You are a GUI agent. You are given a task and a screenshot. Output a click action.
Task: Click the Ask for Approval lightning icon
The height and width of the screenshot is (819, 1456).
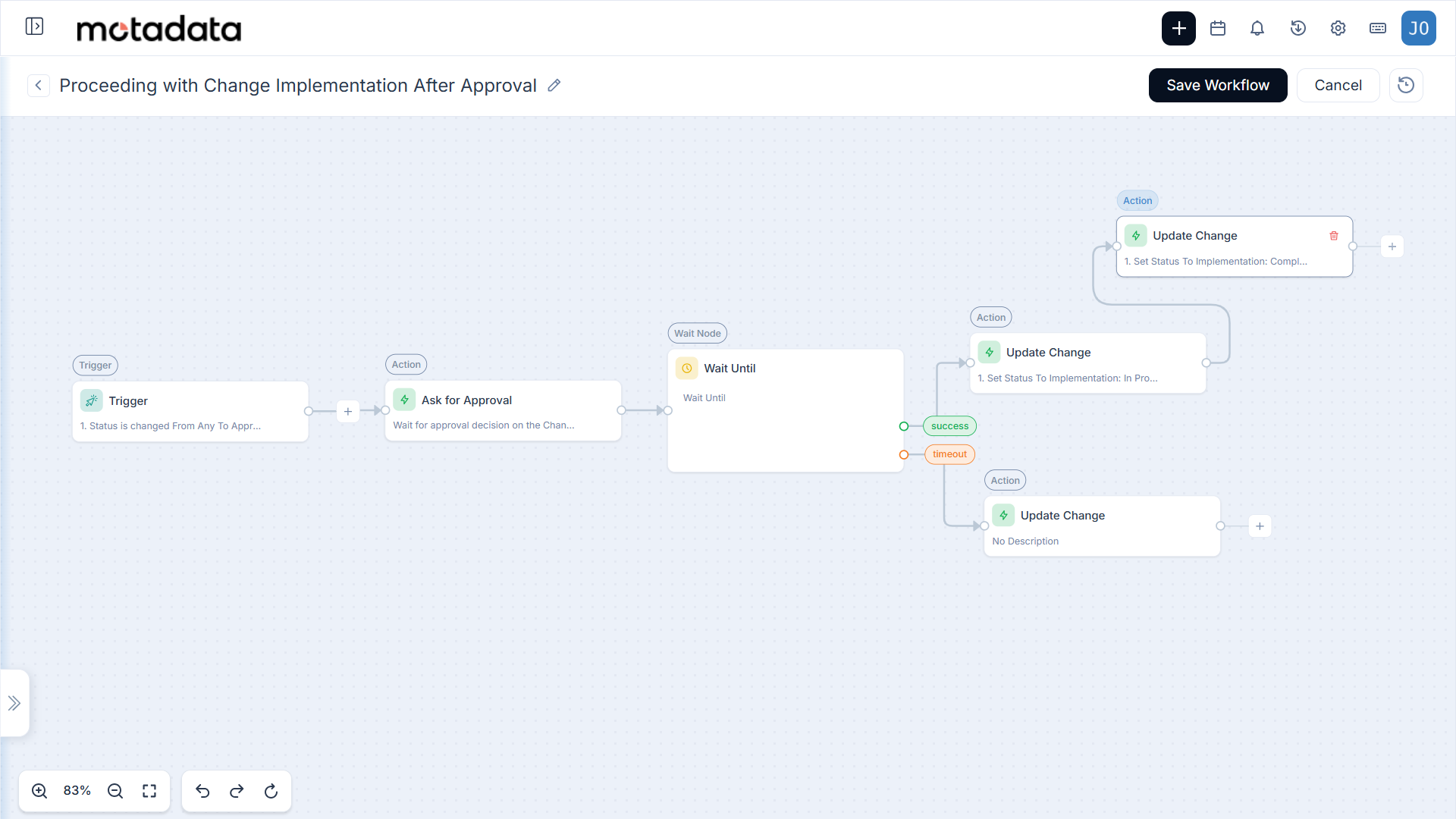(x=404, y=400)
